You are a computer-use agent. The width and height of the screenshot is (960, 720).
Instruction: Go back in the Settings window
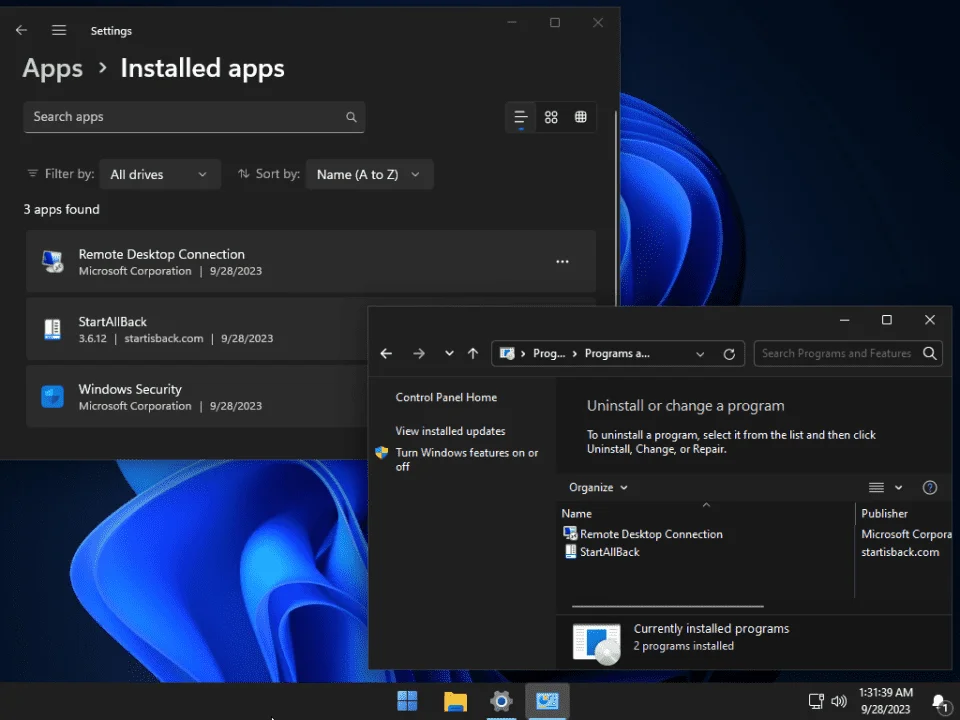click(21, 30)
